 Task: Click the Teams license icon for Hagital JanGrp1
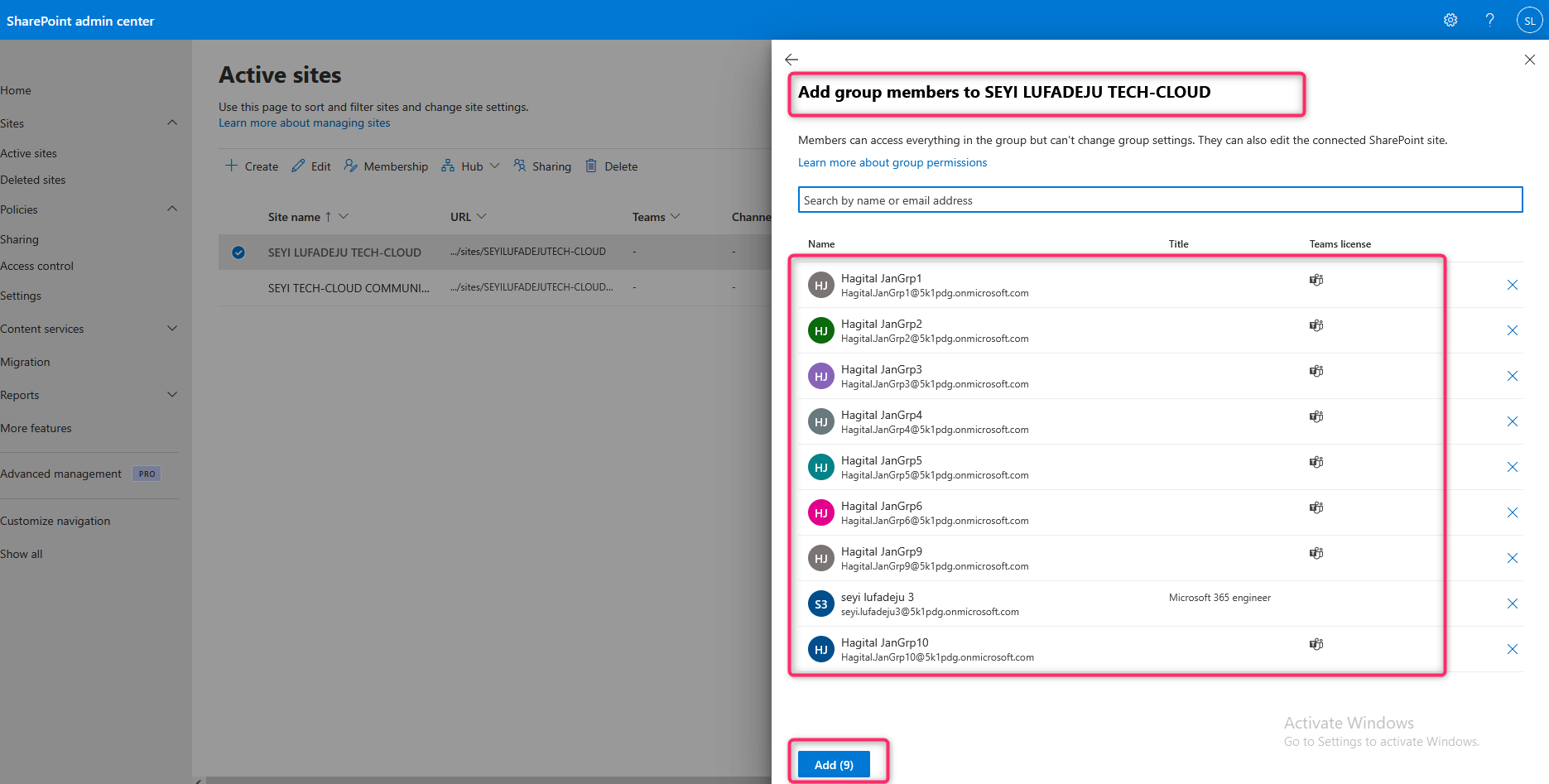tap(1316, 280)
